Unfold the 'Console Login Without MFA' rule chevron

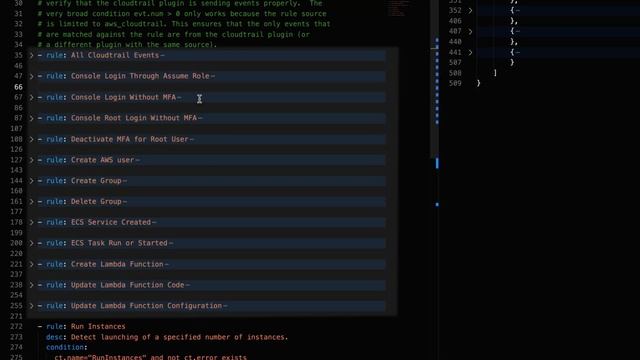[x=31, y=97]
